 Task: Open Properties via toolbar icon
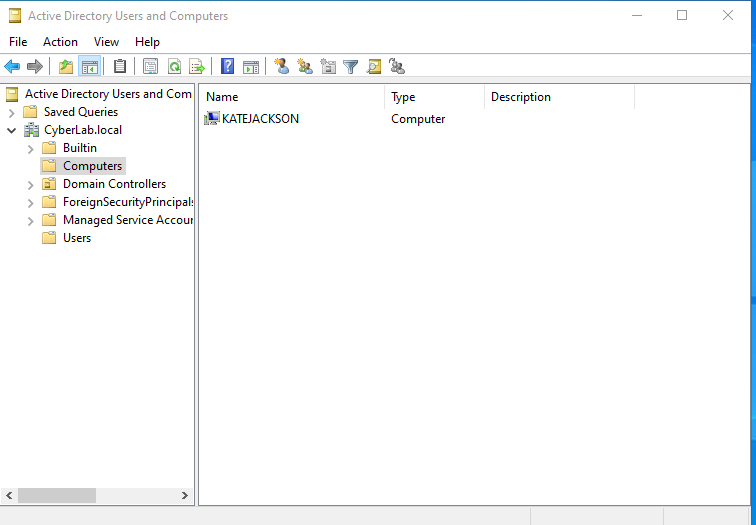[x=150, y=67]
